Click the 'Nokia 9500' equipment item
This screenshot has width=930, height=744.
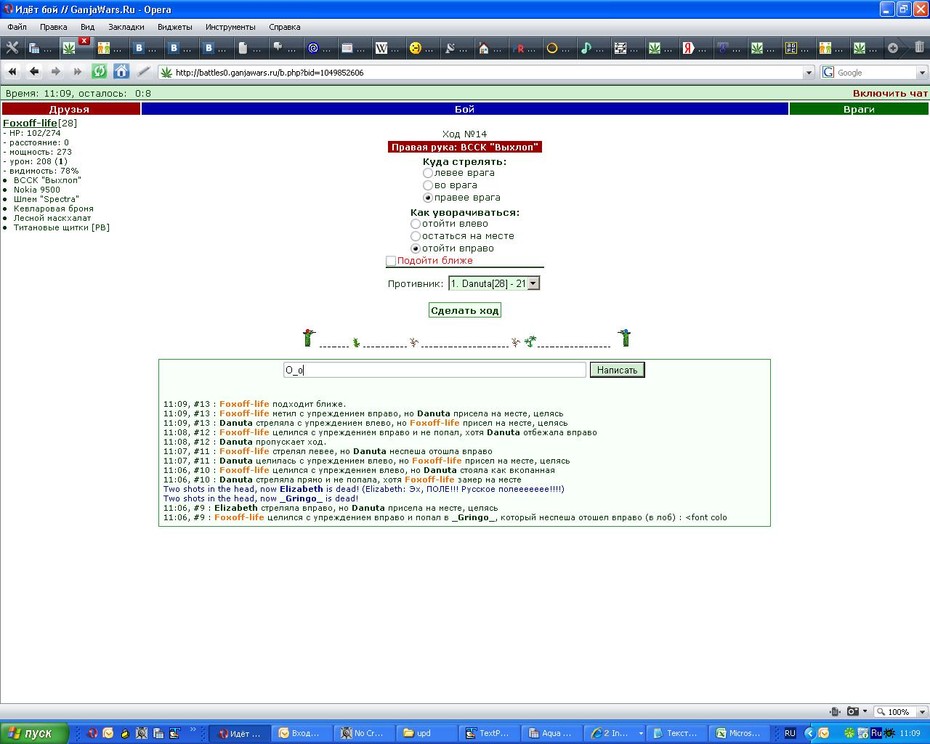tap(37, 190)
